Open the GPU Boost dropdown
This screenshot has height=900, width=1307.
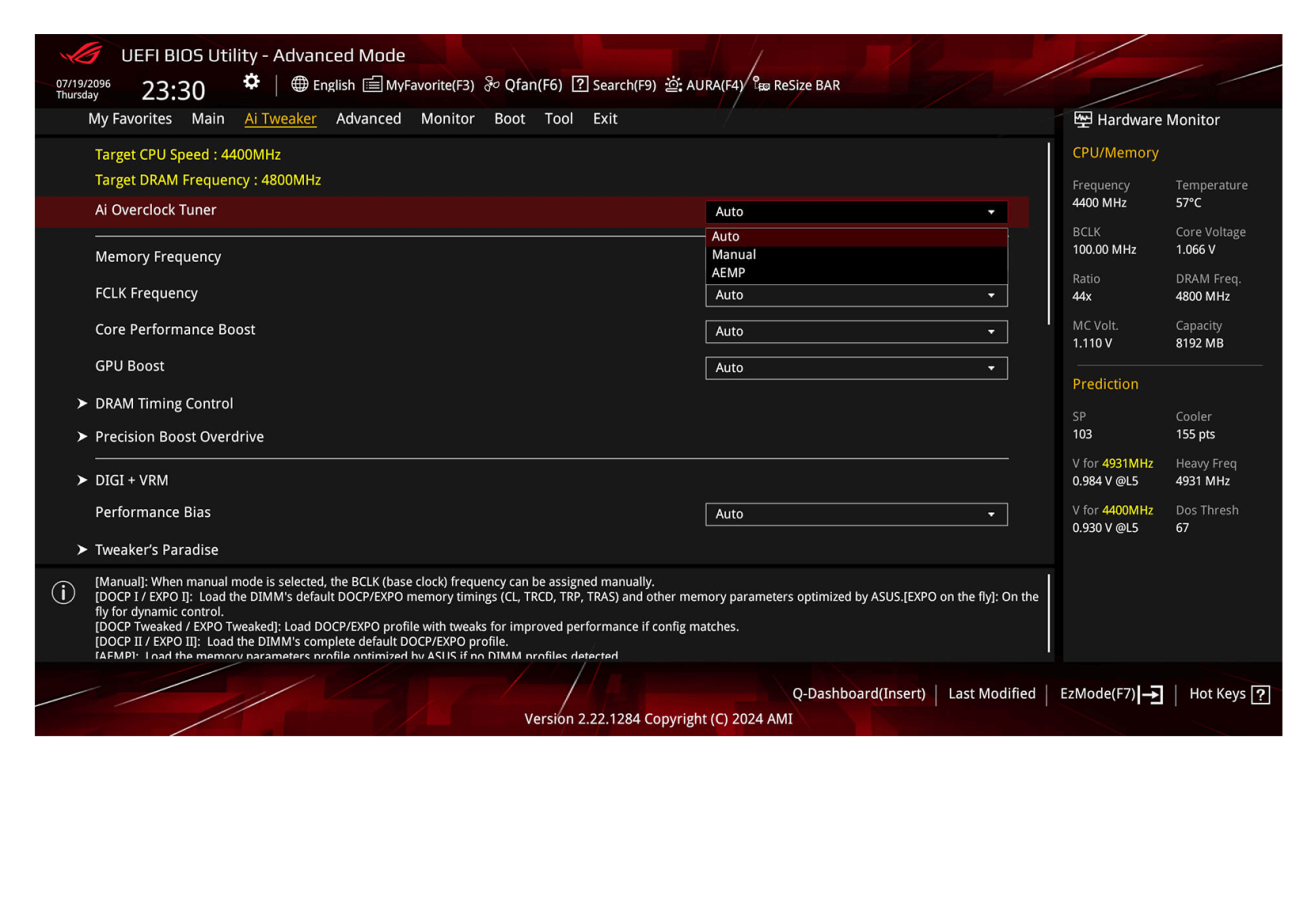tap(856, 368)
